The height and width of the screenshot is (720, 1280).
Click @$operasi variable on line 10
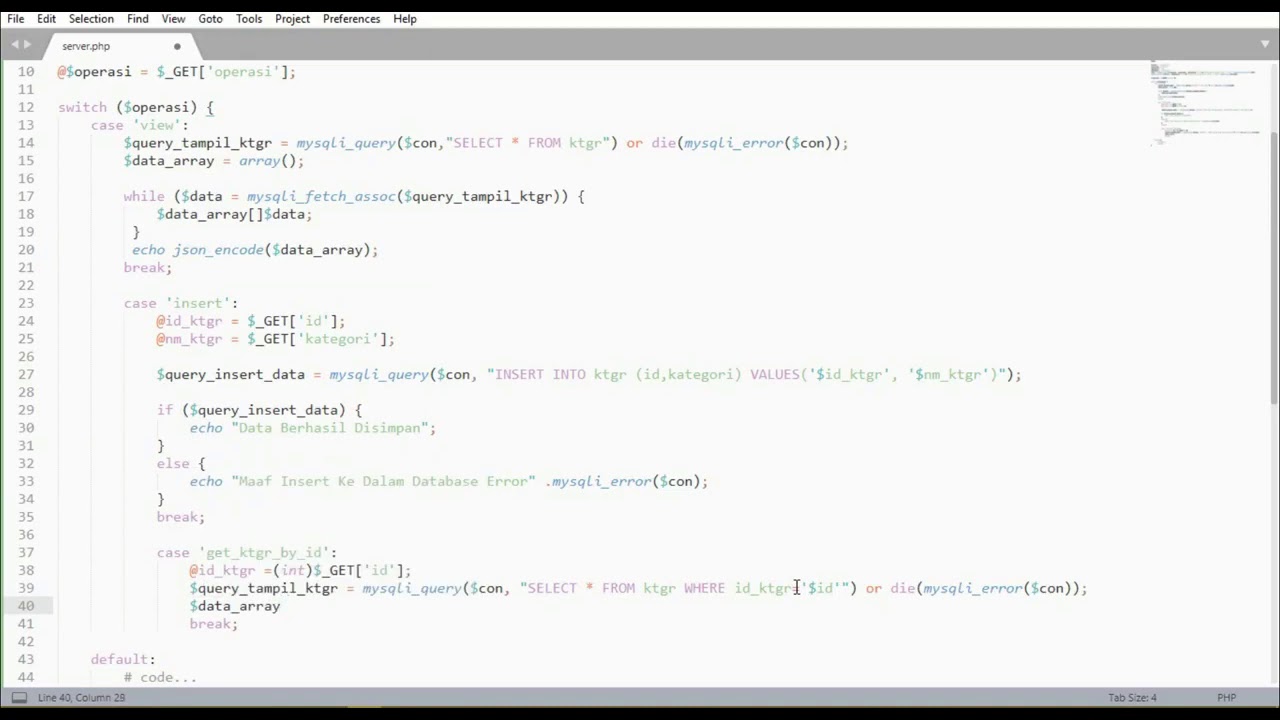(x=95, y=72)
